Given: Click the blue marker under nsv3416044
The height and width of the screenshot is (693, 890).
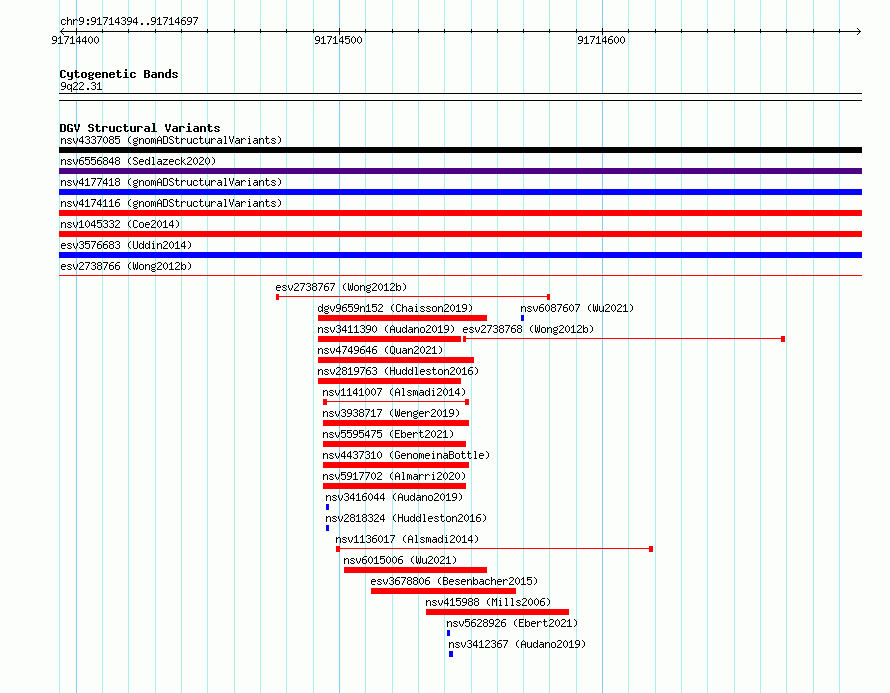Looking at the screenshot, I should click(328, 507).
